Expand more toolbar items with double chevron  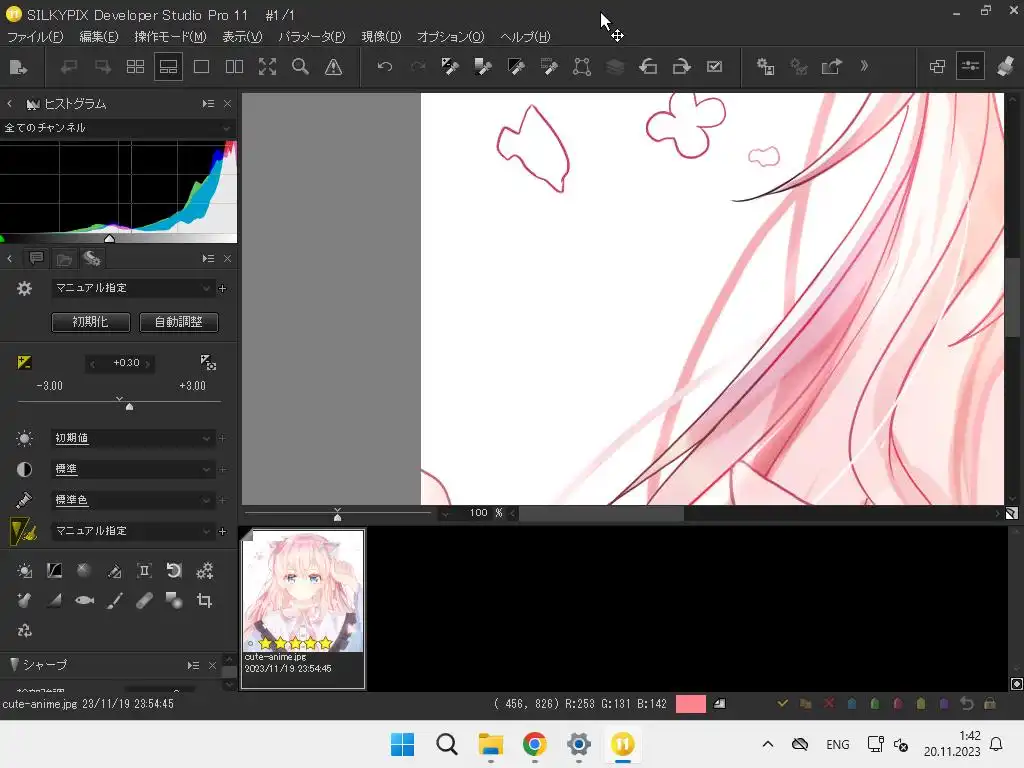(x=864, y=66)
